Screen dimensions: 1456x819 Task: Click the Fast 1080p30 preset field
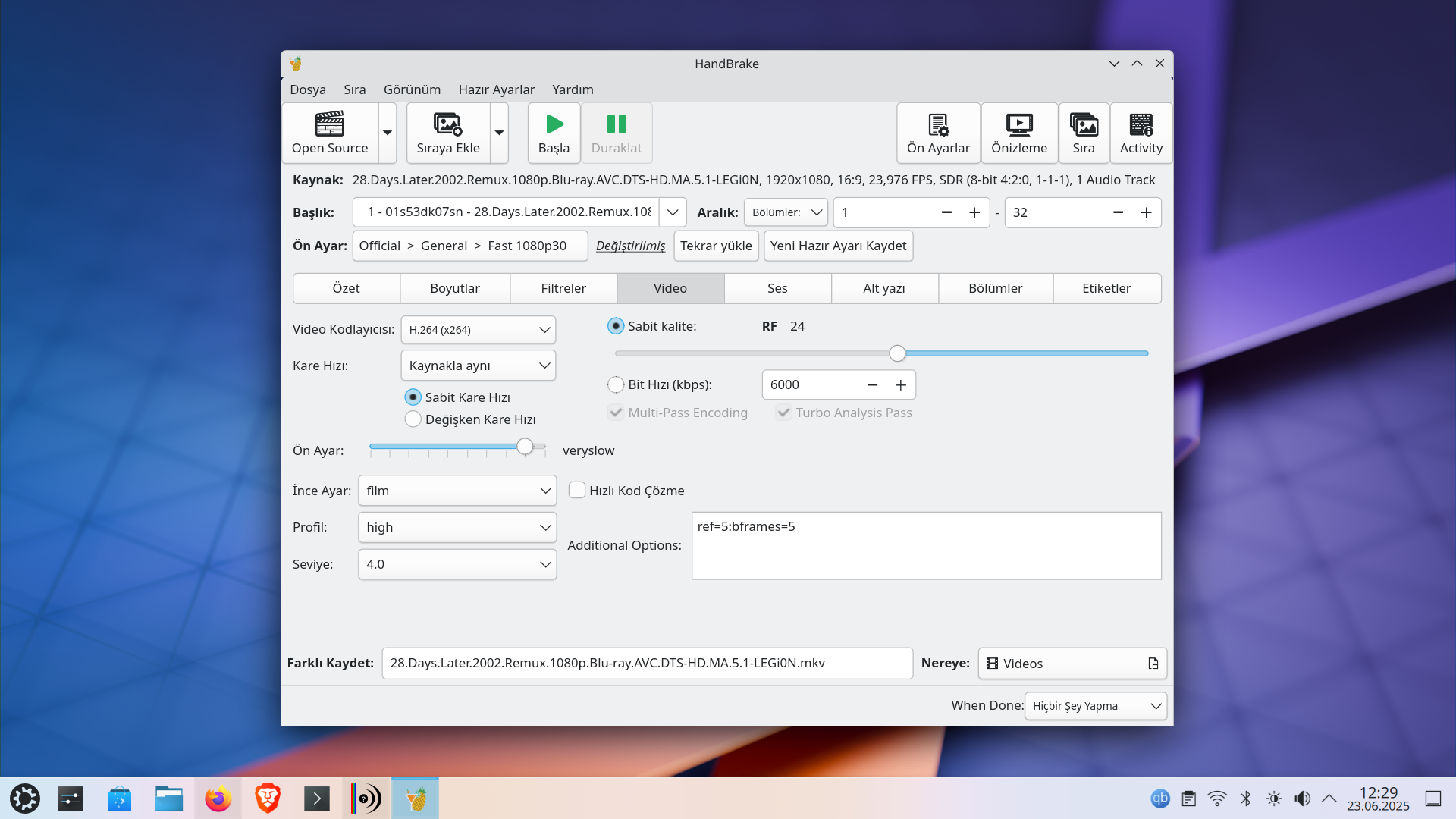(470, 246)
